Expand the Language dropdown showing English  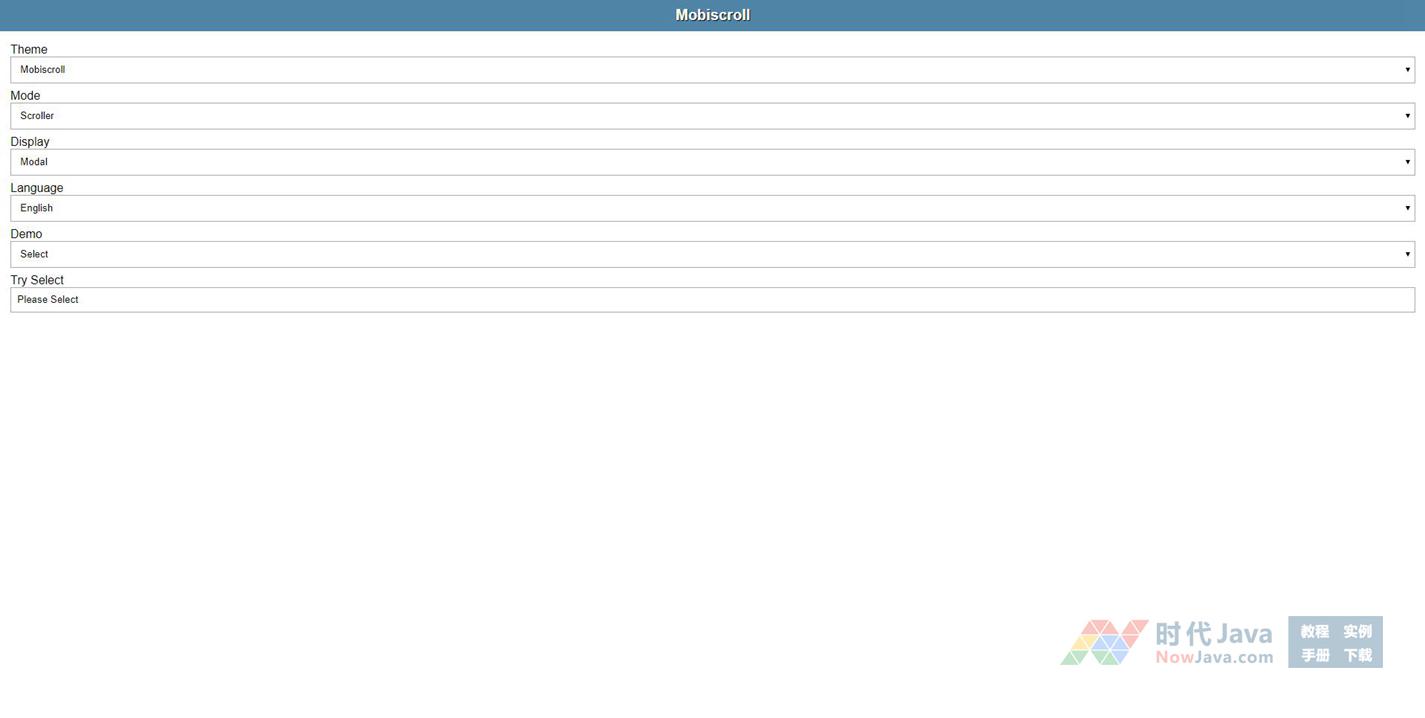pyautogui.click(x=712, y=208)
